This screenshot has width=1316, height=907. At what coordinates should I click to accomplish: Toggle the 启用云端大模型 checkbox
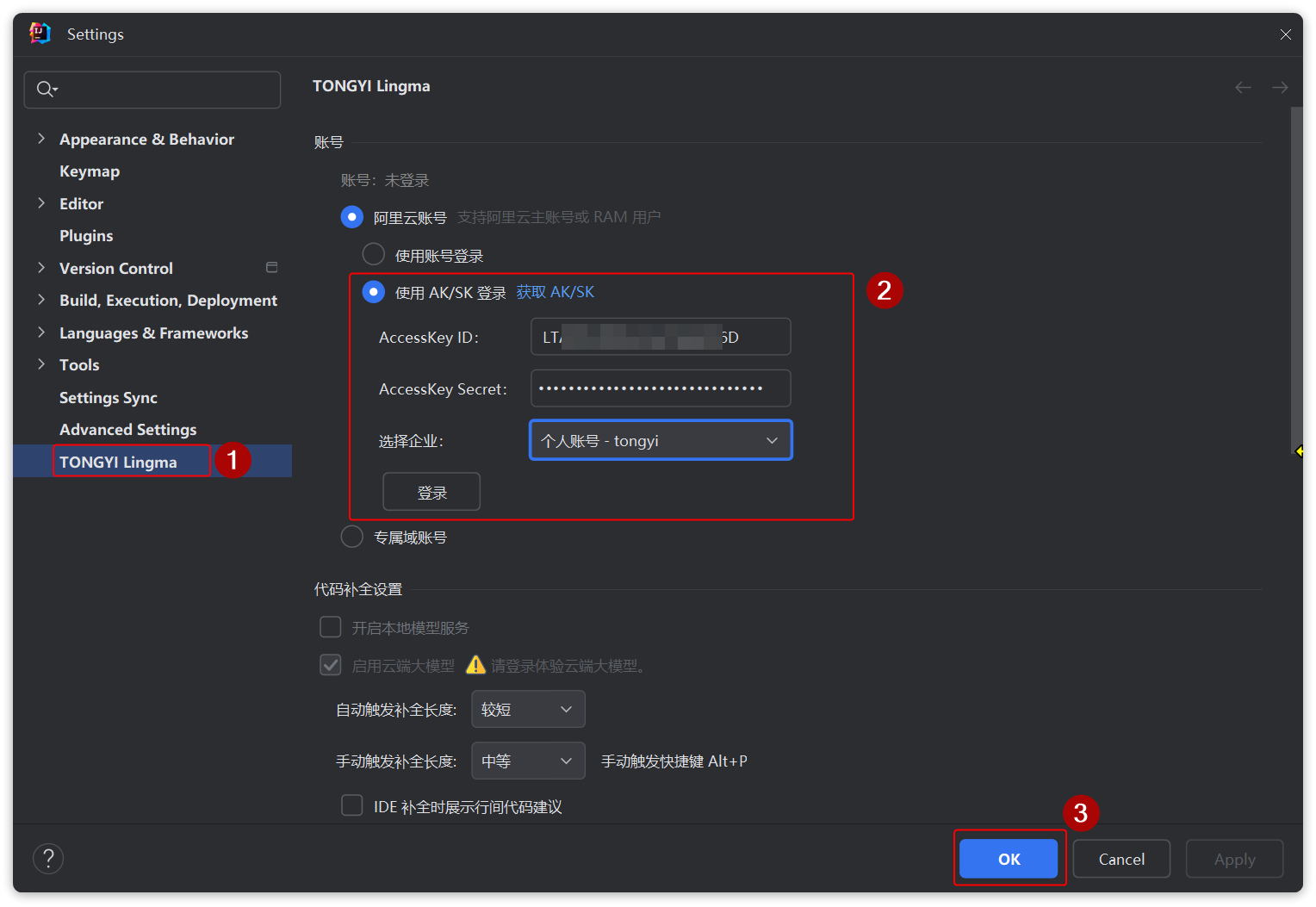330,664
